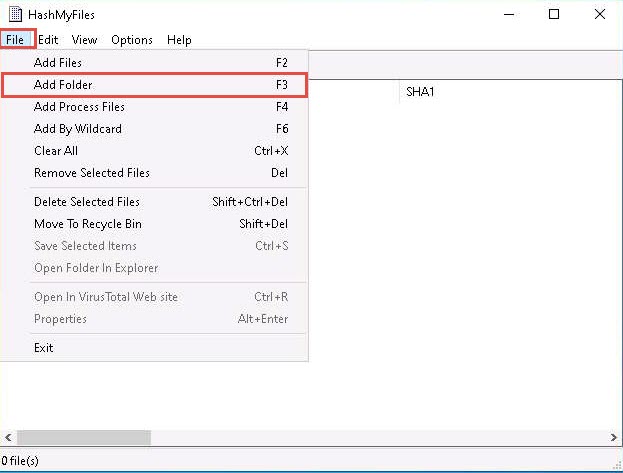Open the Edit menu
Screen dimensions: 623x473
48,40
